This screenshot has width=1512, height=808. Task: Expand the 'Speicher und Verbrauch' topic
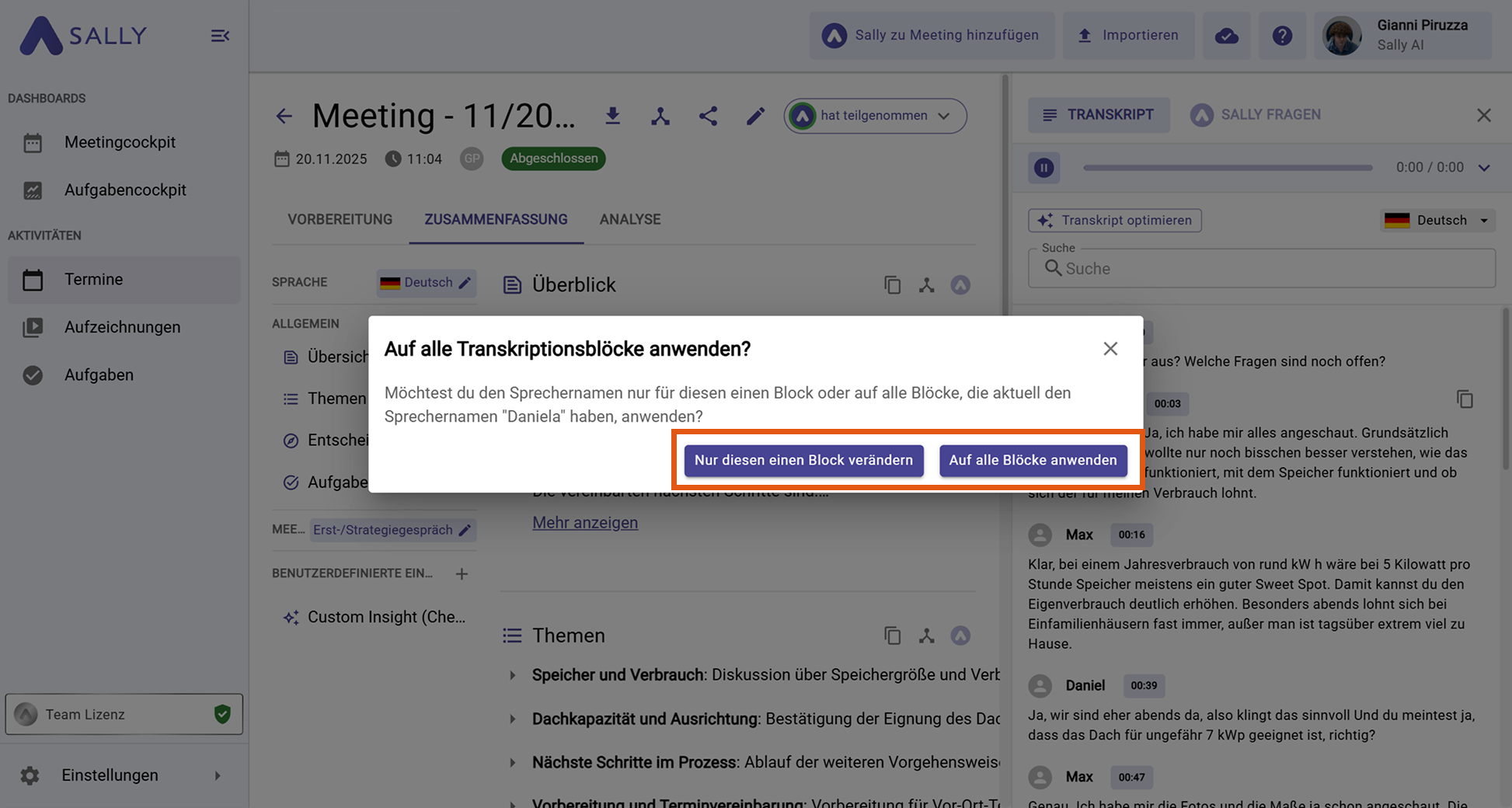(x=512, y=675)
